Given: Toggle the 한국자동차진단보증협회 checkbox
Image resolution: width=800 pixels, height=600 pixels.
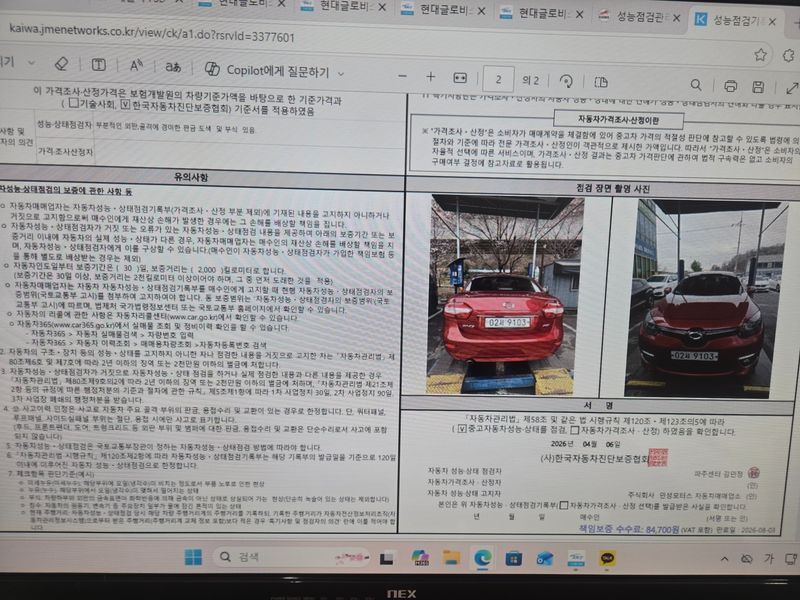Looking at the screenshot, I should (x=124, y=103).
